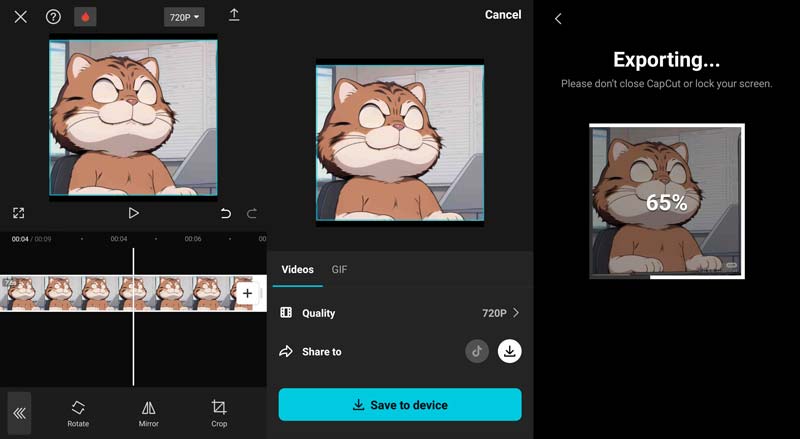Select the Crop tool
The width and height of the screenshot is (800, 439).
click(219, 413)
